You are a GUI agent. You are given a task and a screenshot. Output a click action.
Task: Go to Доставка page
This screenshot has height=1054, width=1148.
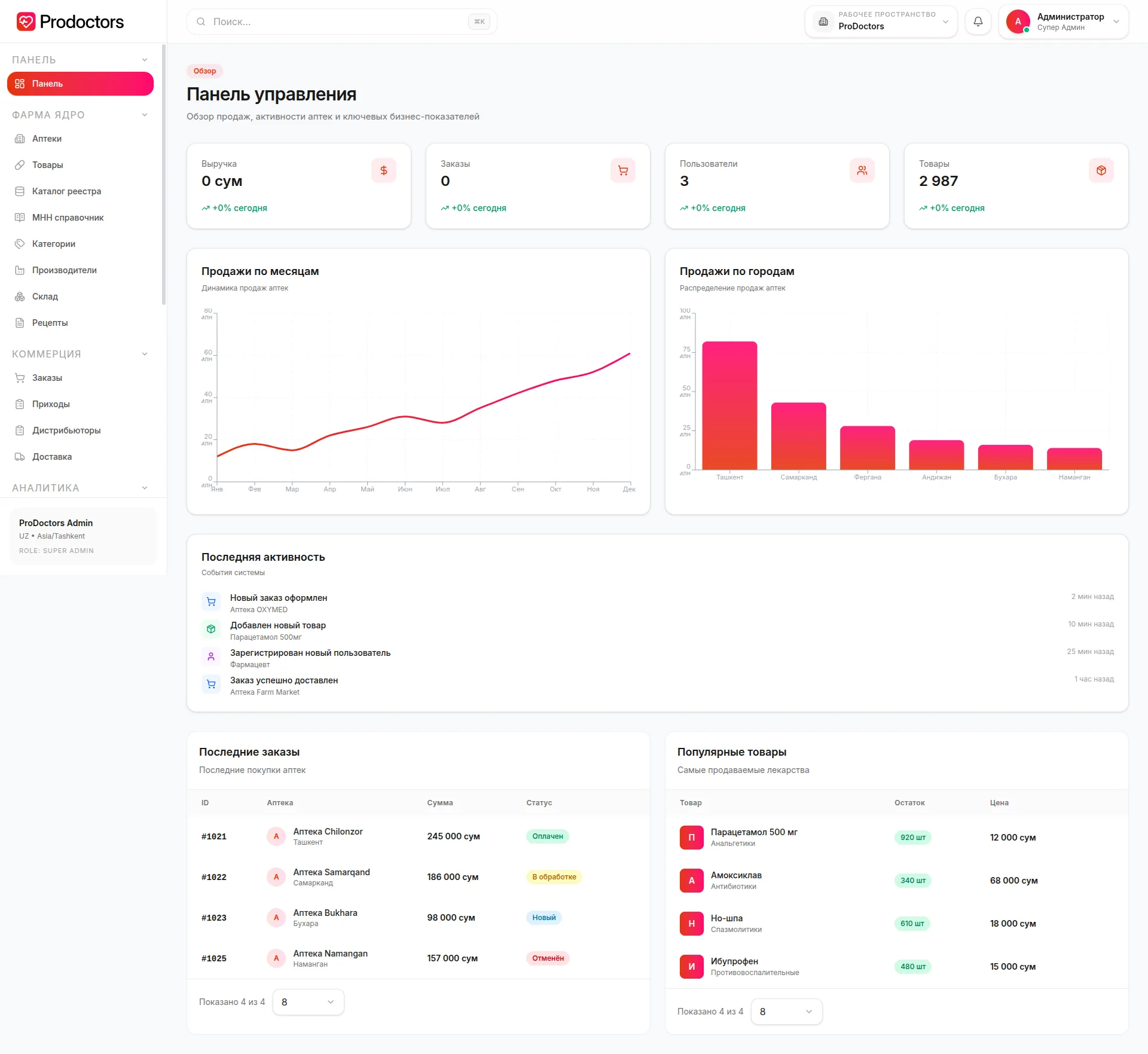(80, 457)
